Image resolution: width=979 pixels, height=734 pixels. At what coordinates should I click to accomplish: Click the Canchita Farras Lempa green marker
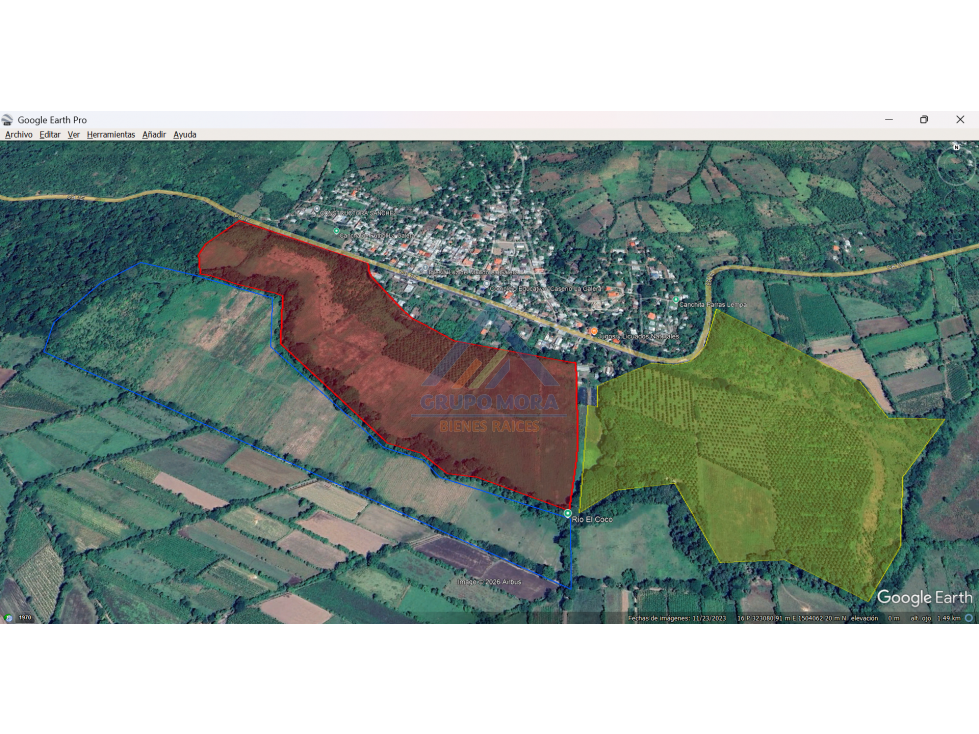(675, 300)
